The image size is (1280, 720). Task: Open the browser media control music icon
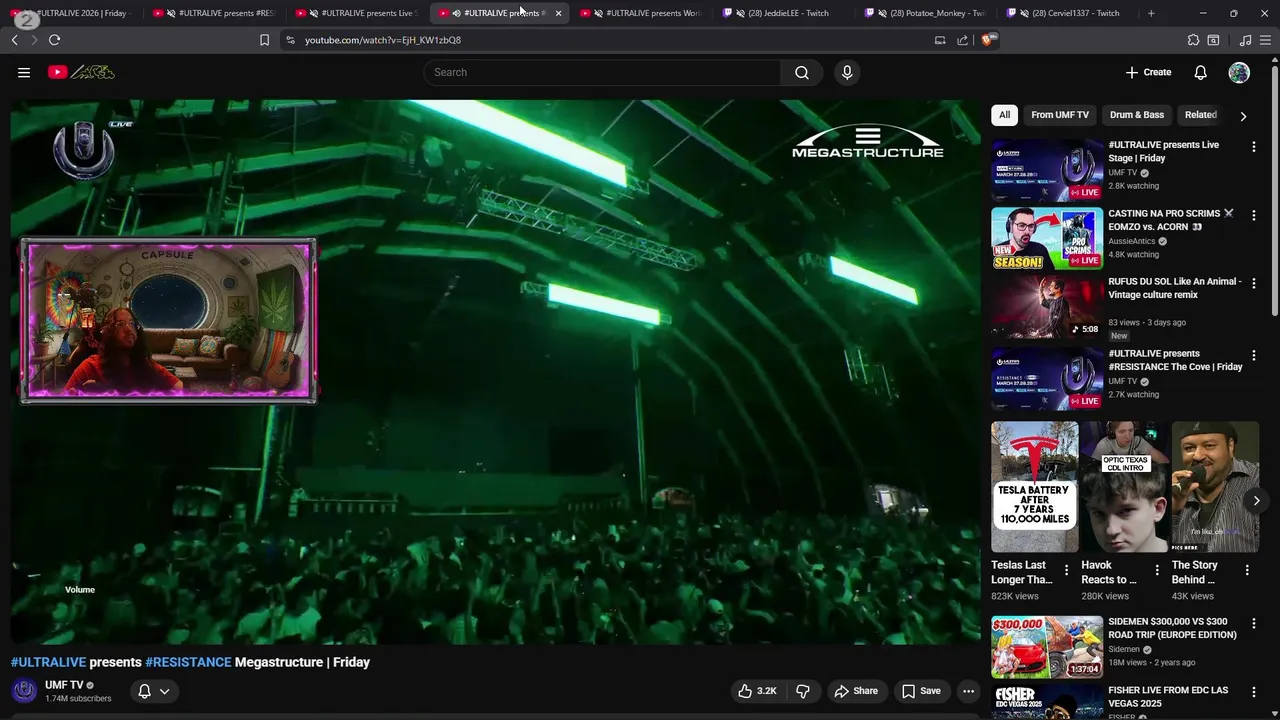point(1245,40)
